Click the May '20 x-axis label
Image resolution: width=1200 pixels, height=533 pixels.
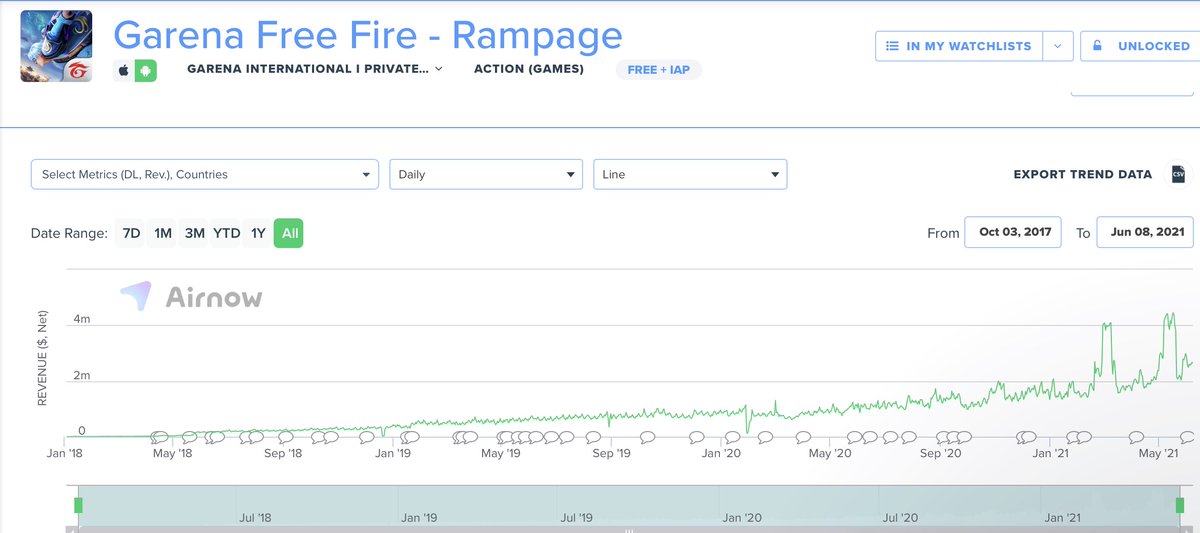(x=829, y=454)
